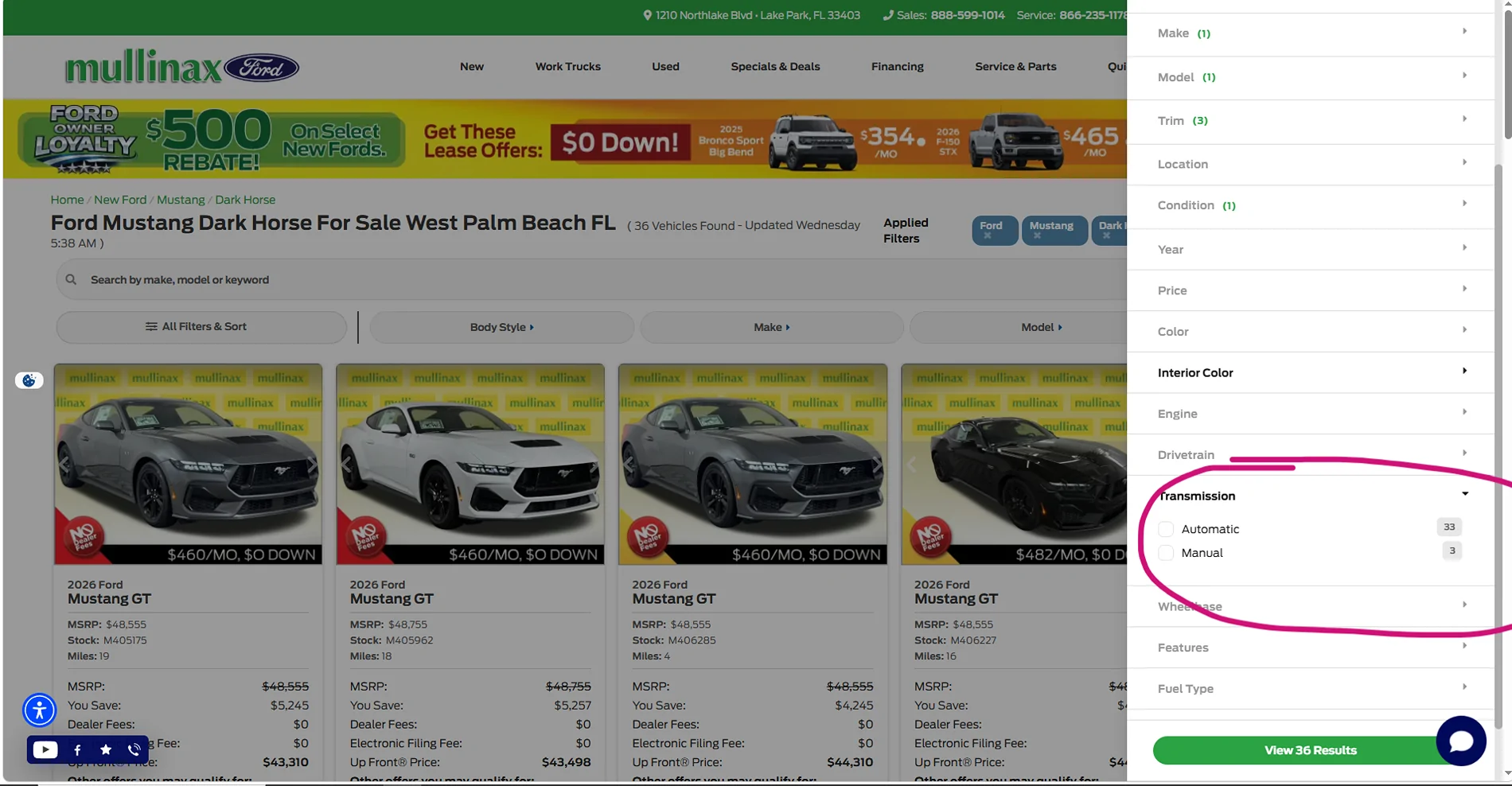Image resolution: width=1512 pixels, height=786 pixels.
Task: Expand the Make filter section
Action: [1310, 33]
